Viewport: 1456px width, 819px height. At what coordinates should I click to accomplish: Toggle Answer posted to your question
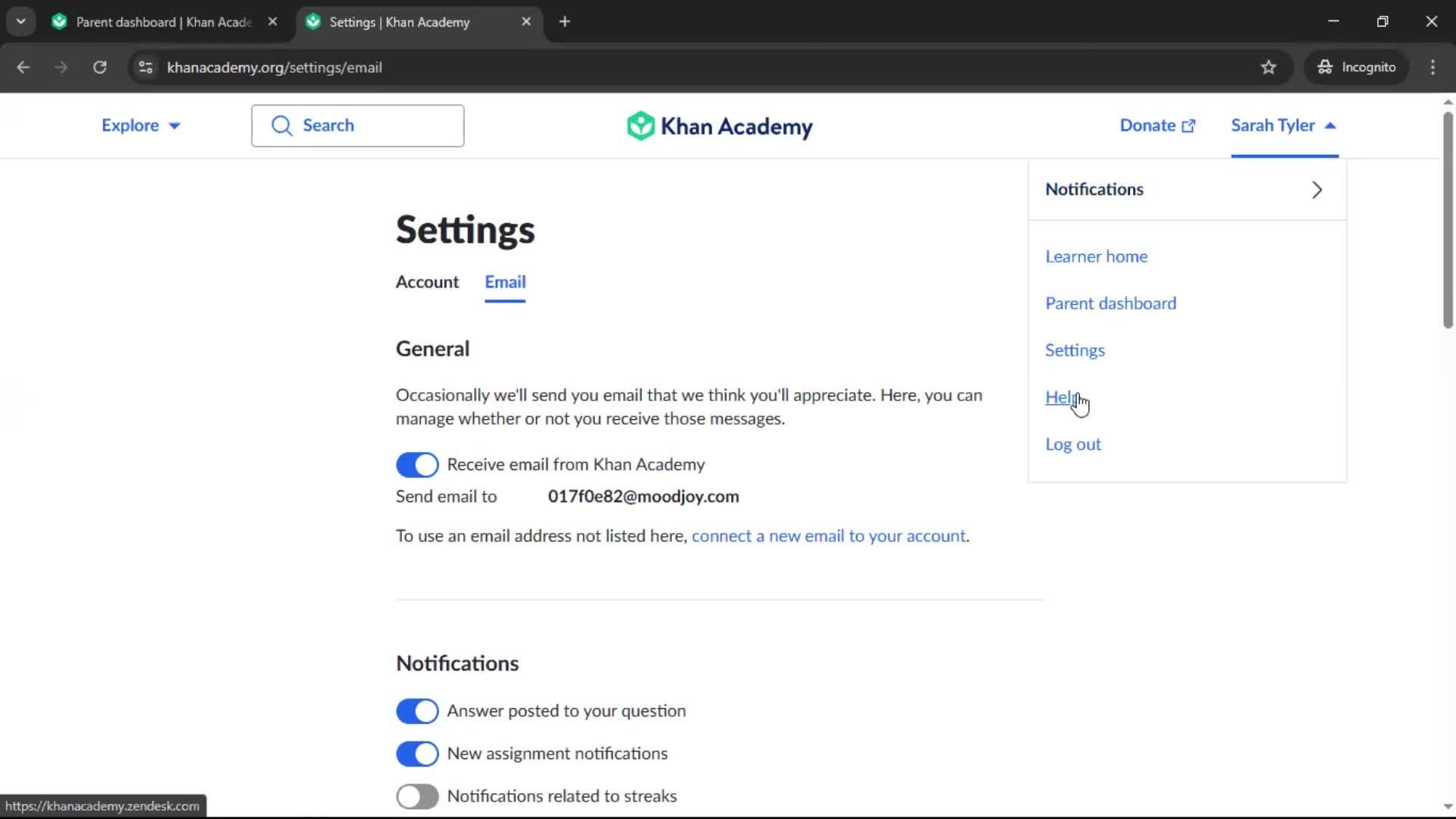[x=417, y=711]
